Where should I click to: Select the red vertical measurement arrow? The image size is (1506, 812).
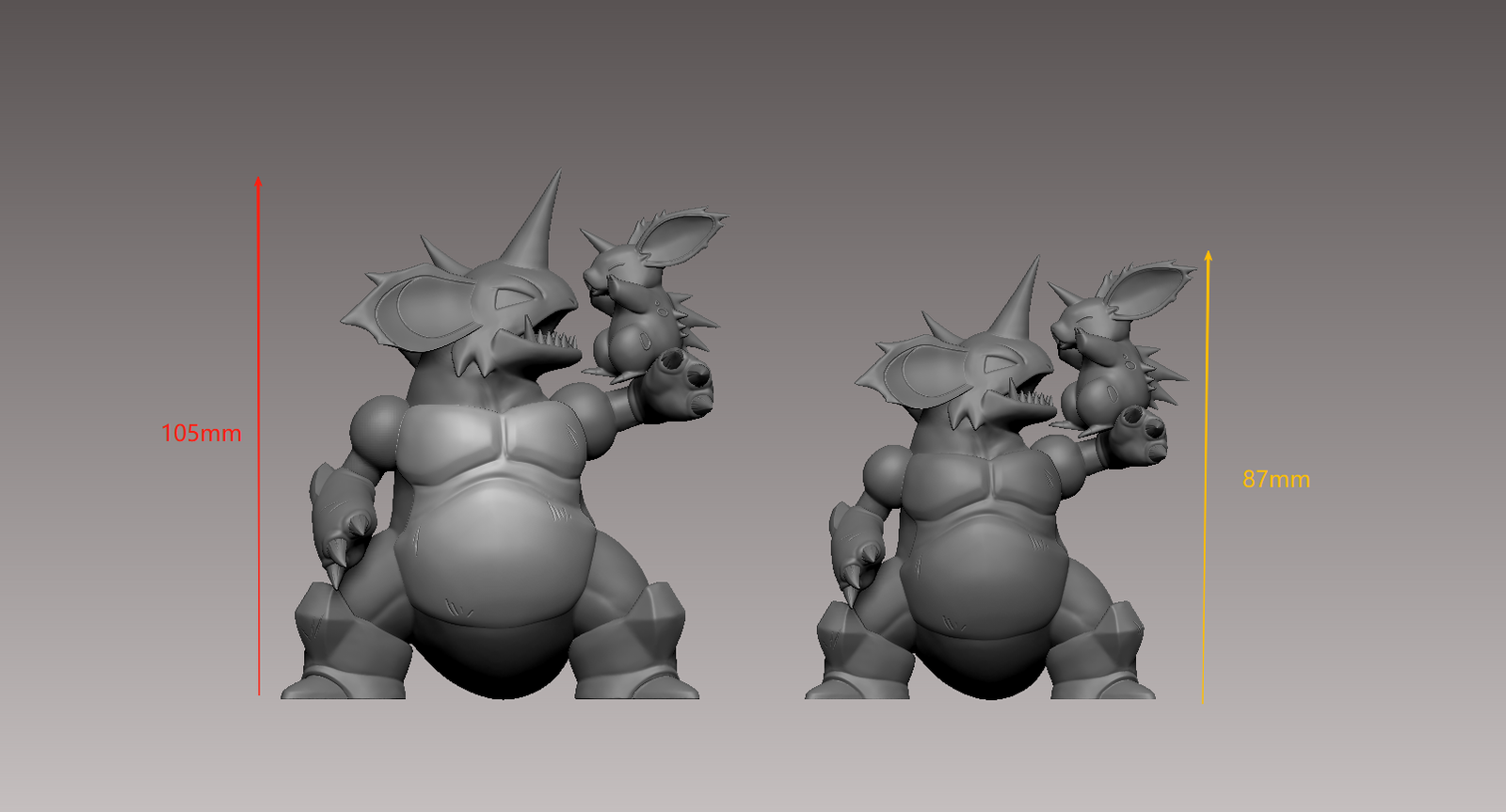click(259, 433)
